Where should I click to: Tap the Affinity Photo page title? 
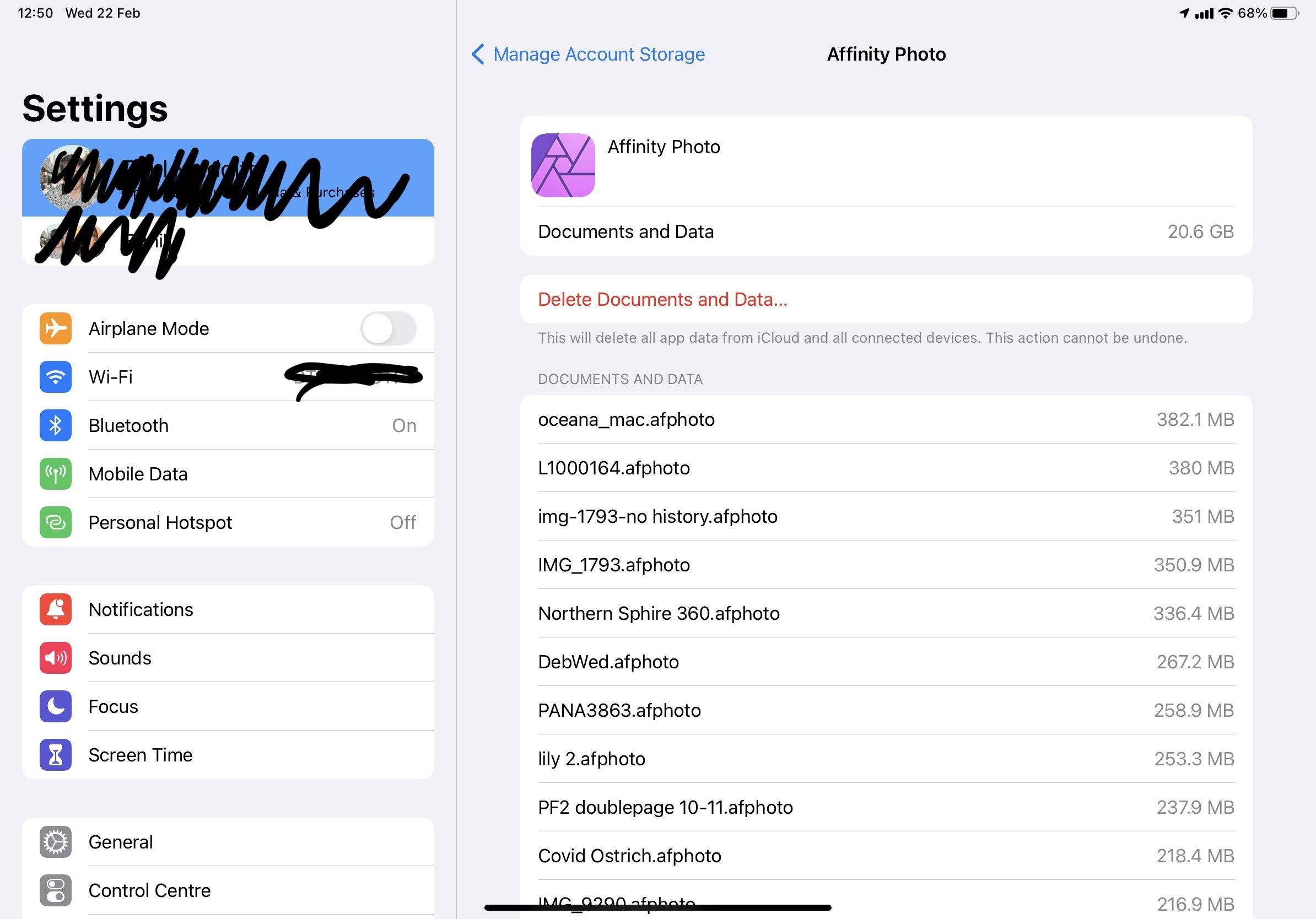click(886, 55)
